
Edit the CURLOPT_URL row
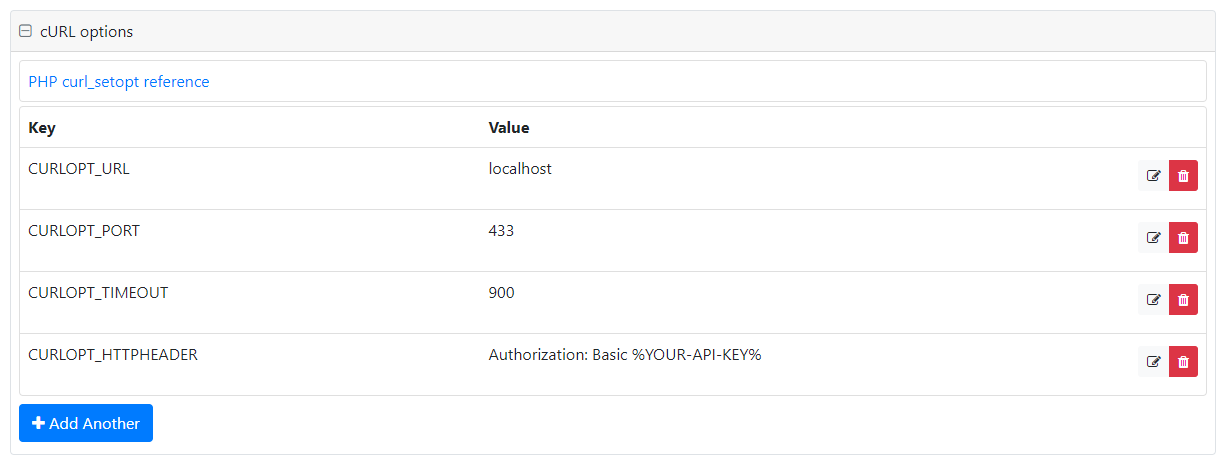(1153, 176)
